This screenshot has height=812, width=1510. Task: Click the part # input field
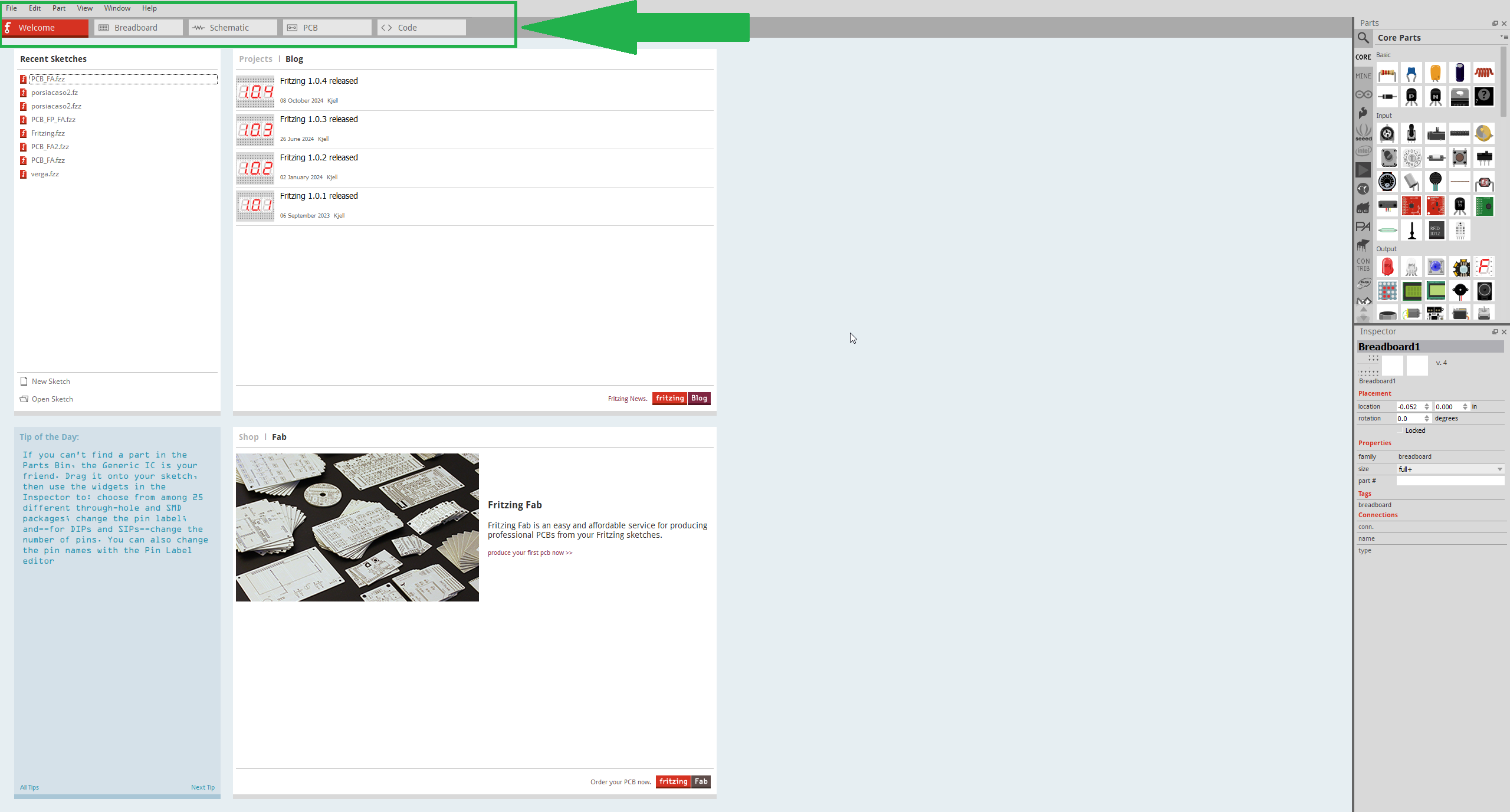[1450, 481]
